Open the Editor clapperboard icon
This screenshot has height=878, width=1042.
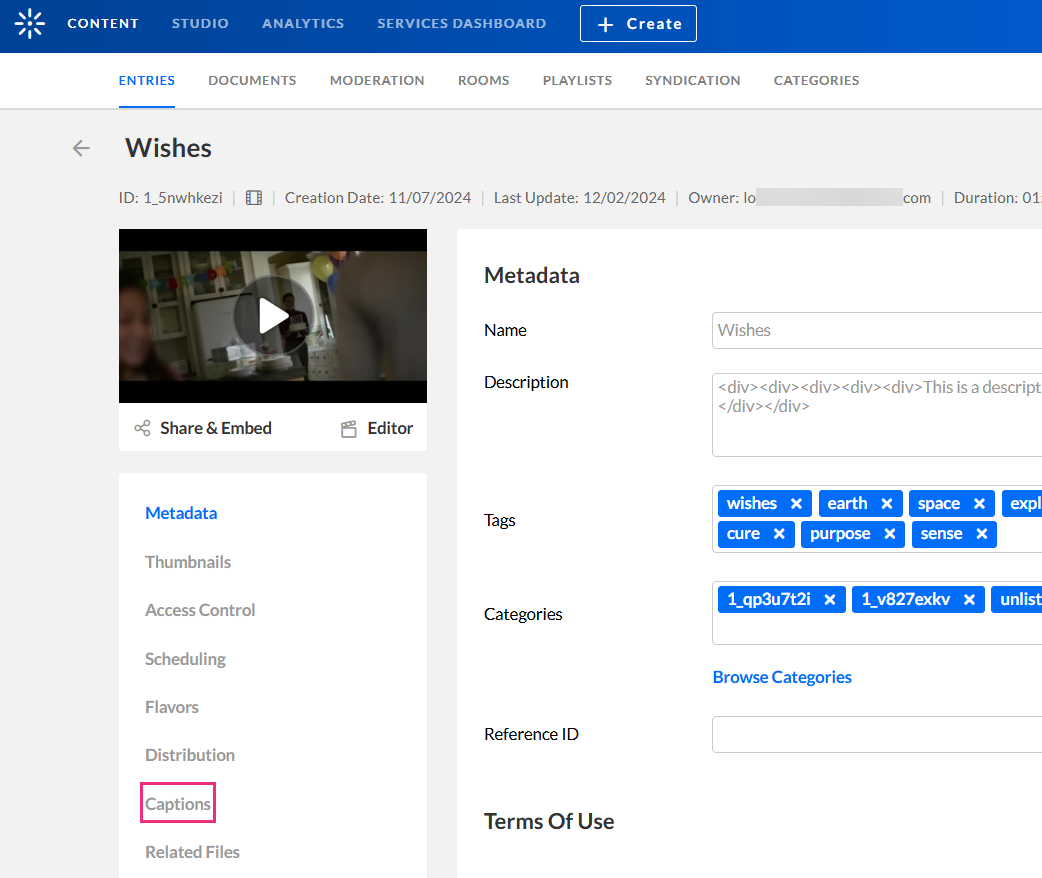tap(349, 429)
